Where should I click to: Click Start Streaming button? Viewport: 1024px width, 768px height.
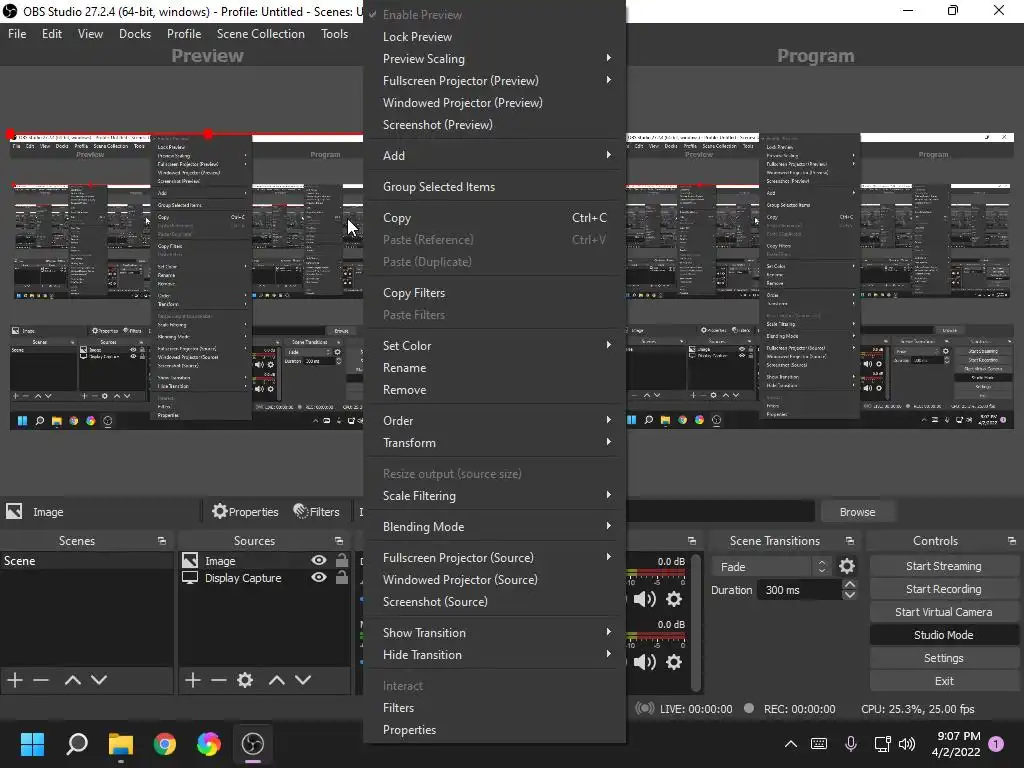coord(944,566)
